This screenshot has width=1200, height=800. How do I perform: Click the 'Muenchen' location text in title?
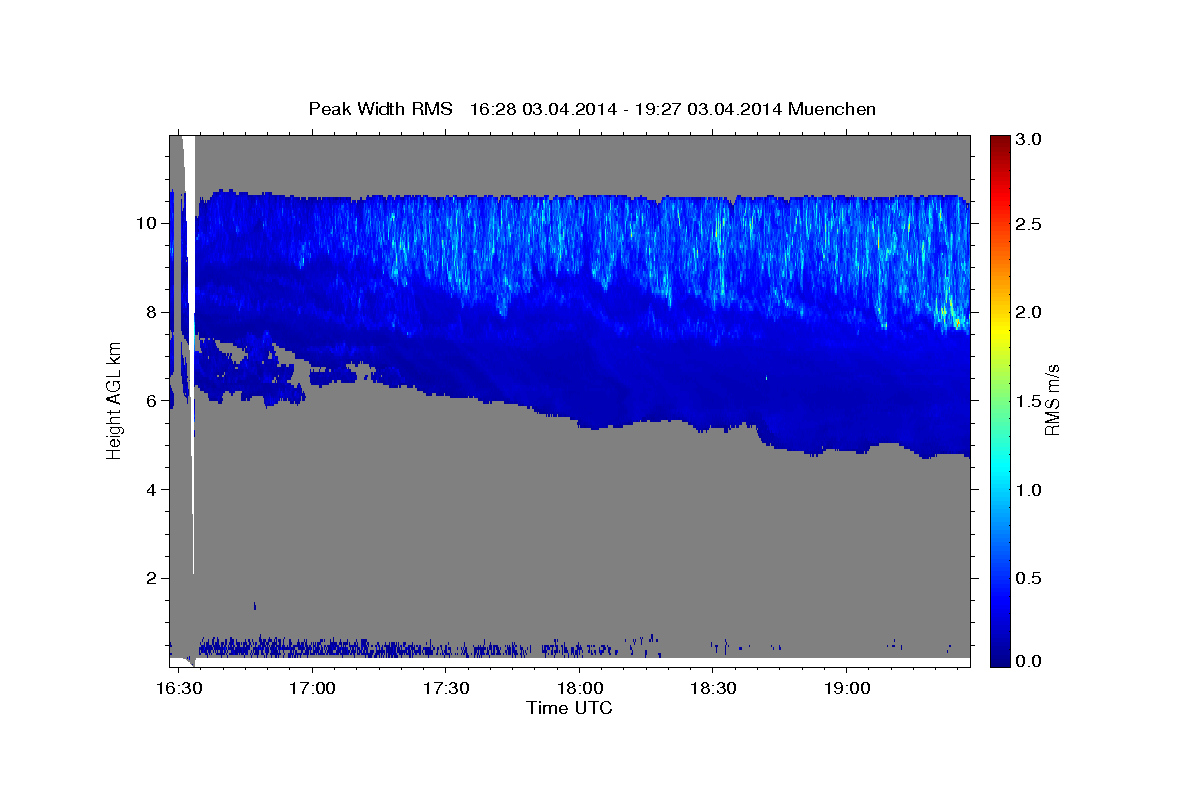[x=832, y=109]
